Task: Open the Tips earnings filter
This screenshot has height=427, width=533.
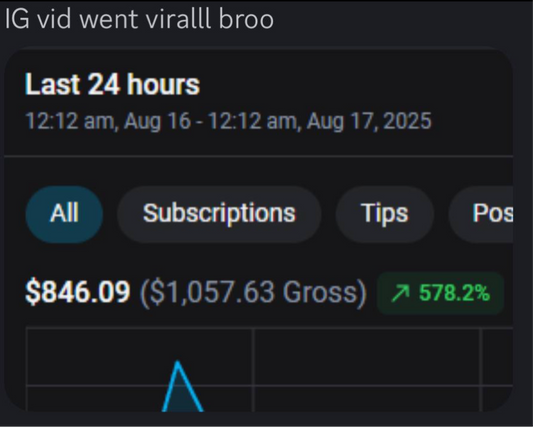Action: click(x=385, y=214)
